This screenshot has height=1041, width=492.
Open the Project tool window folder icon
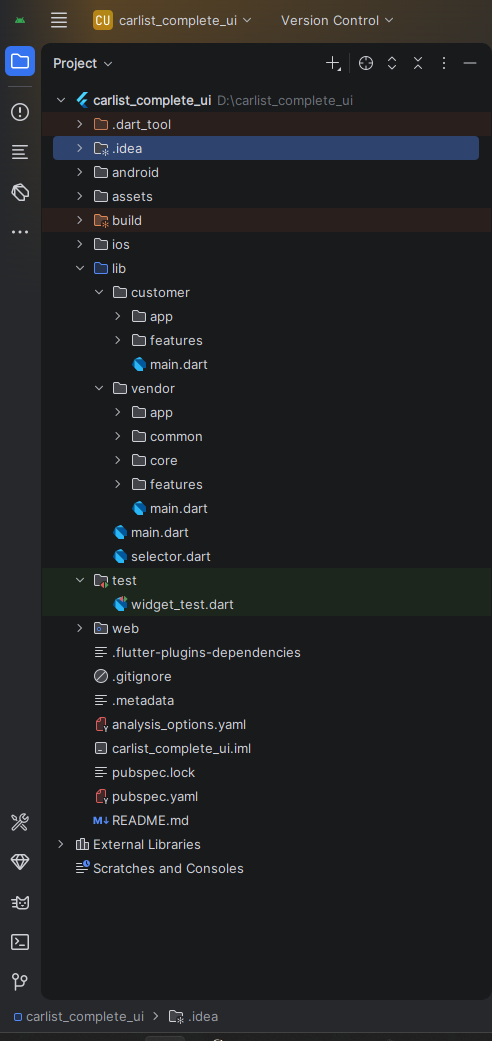pos(20,62)
